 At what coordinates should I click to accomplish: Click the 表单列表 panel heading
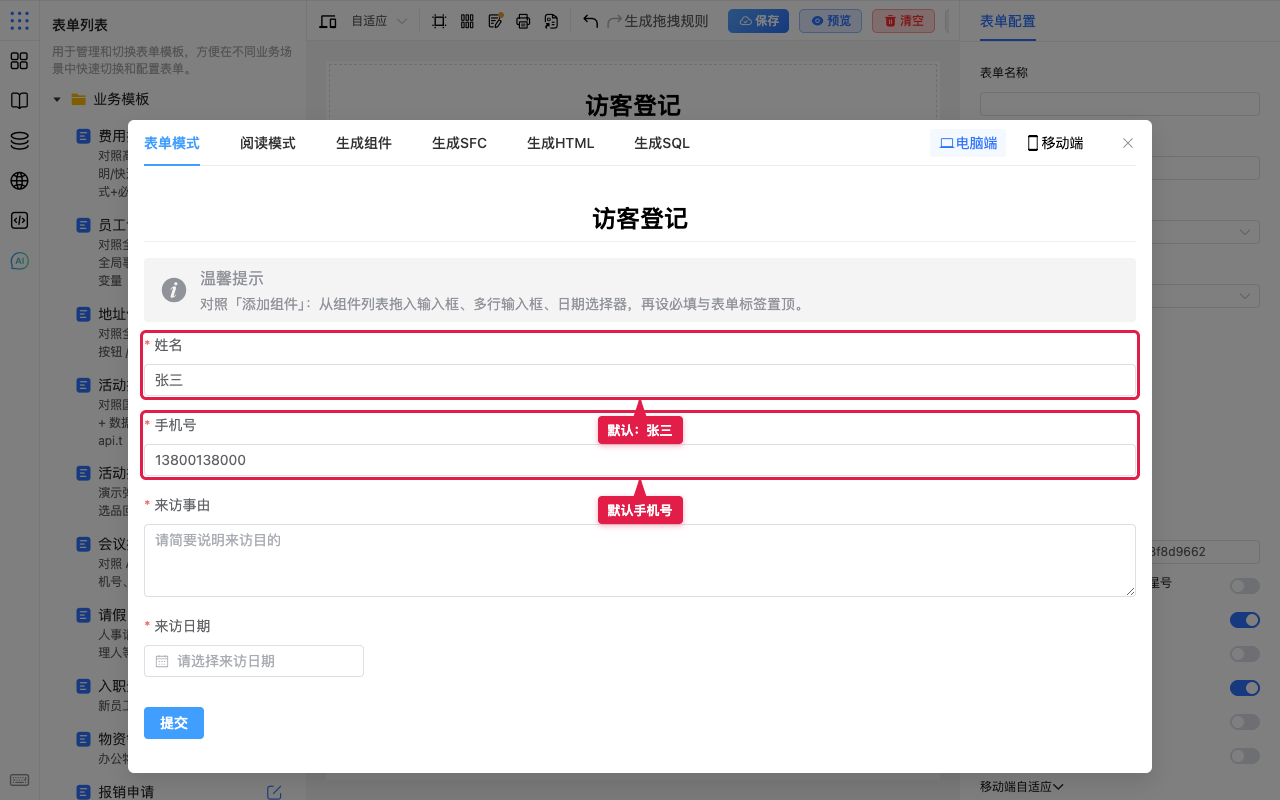pyautogui.click(x=80, y=25)
